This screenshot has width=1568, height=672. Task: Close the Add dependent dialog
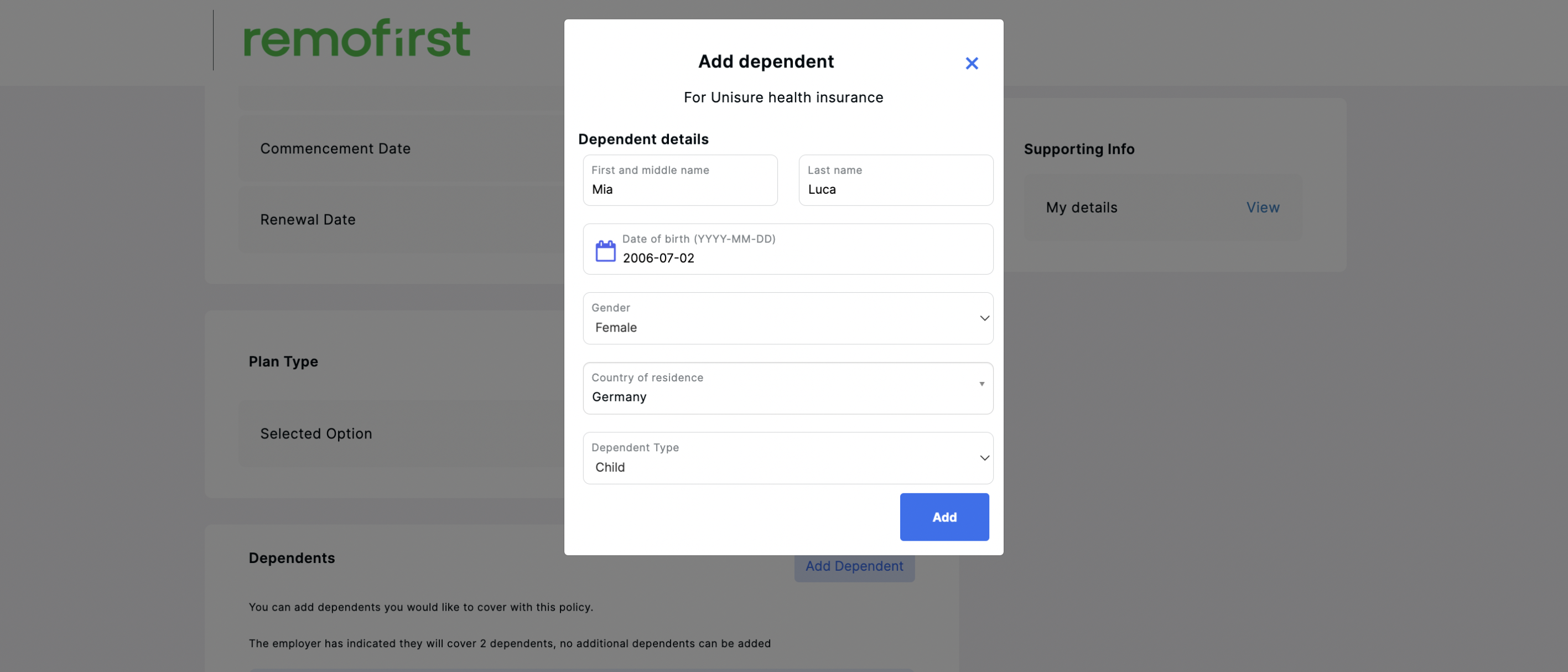(x=972, y=63)
